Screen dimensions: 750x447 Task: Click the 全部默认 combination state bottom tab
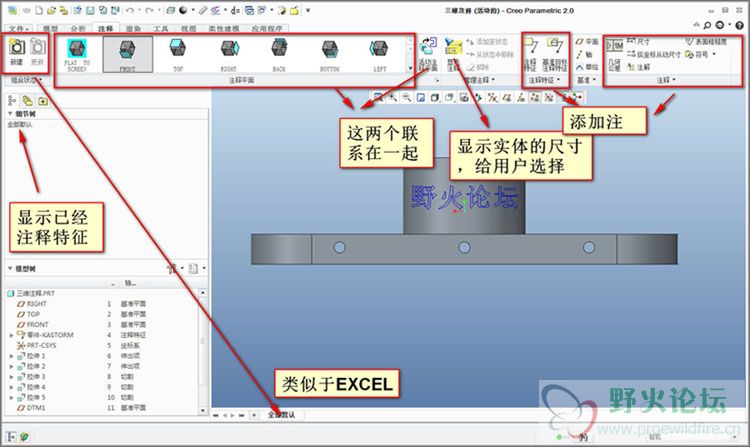(281, 415)
